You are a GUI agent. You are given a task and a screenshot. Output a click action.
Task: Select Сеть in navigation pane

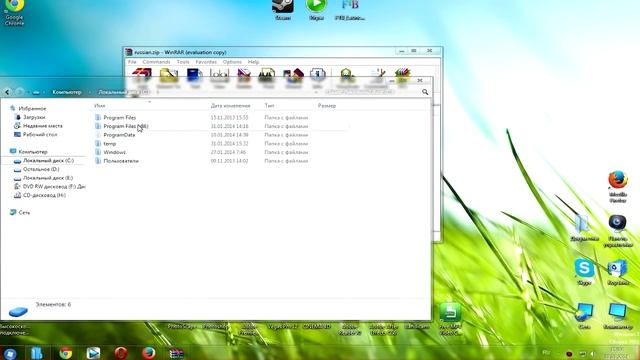(24, 212)
